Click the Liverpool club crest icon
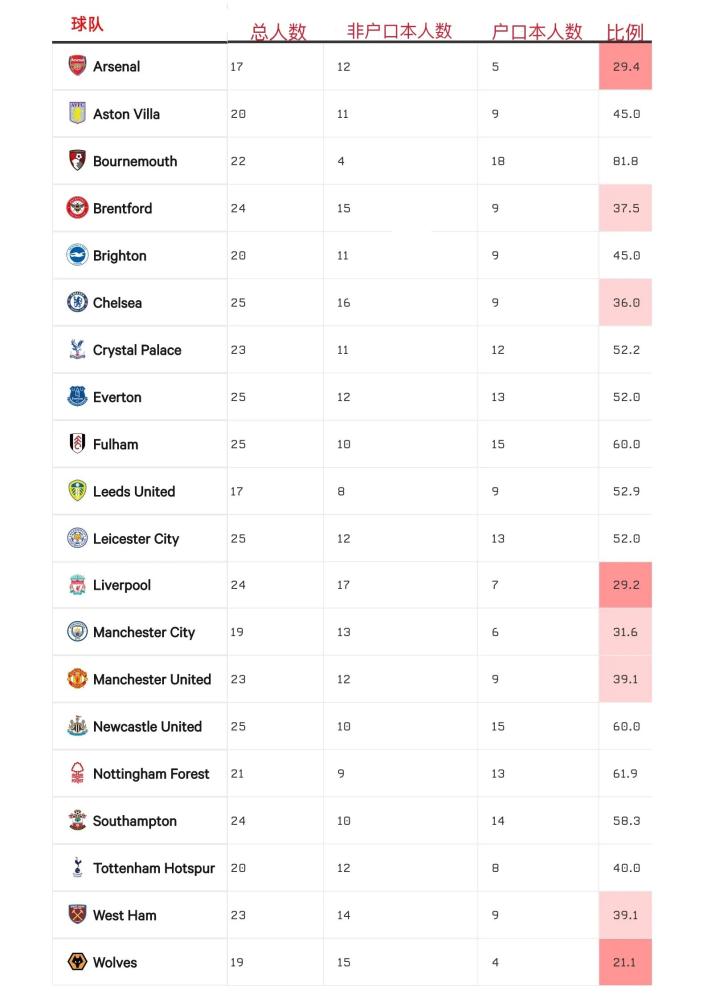This screenshot has height=998, width=720. click(77, 585)
